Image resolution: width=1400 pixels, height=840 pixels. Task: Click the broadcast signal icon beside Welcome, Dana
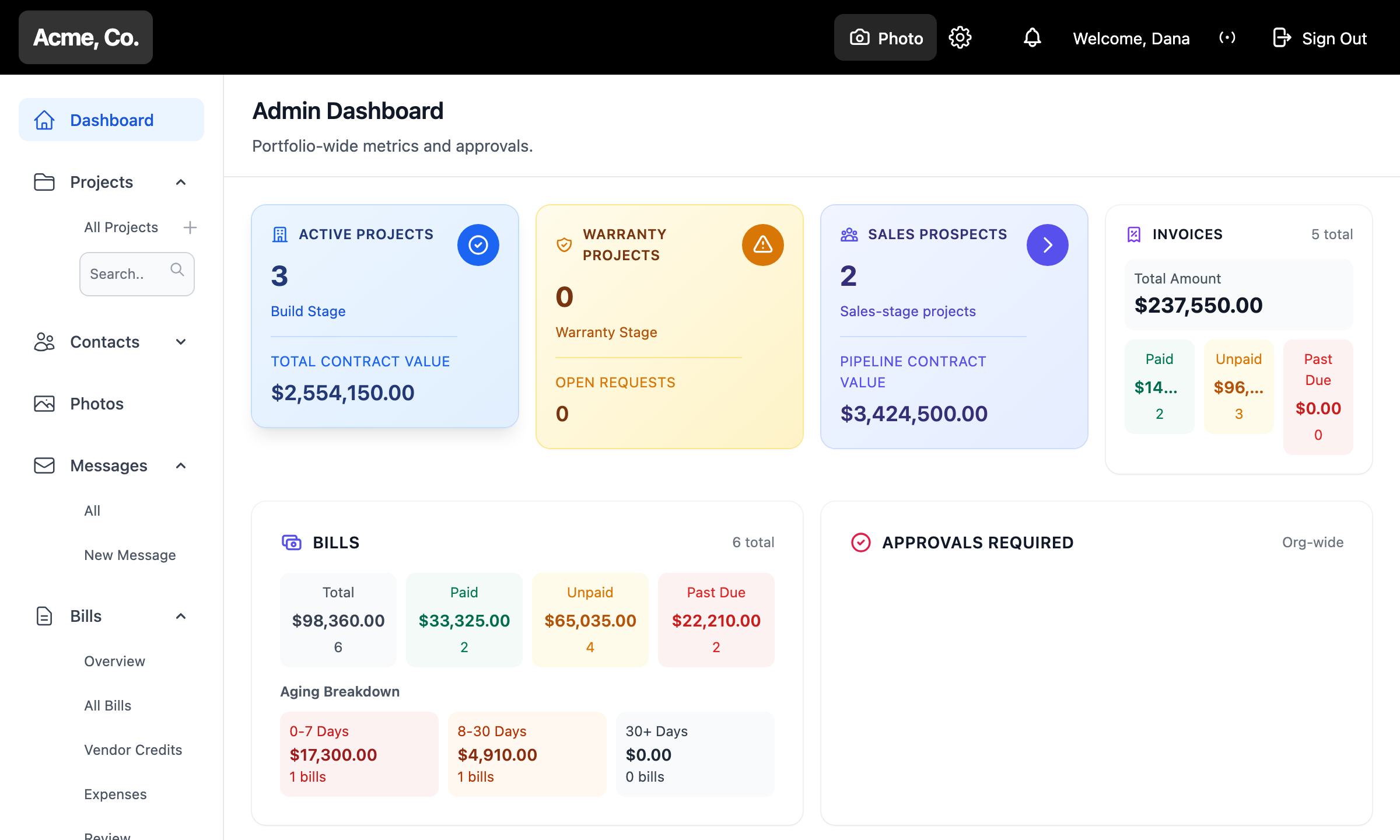click(x=1227, y=38)
